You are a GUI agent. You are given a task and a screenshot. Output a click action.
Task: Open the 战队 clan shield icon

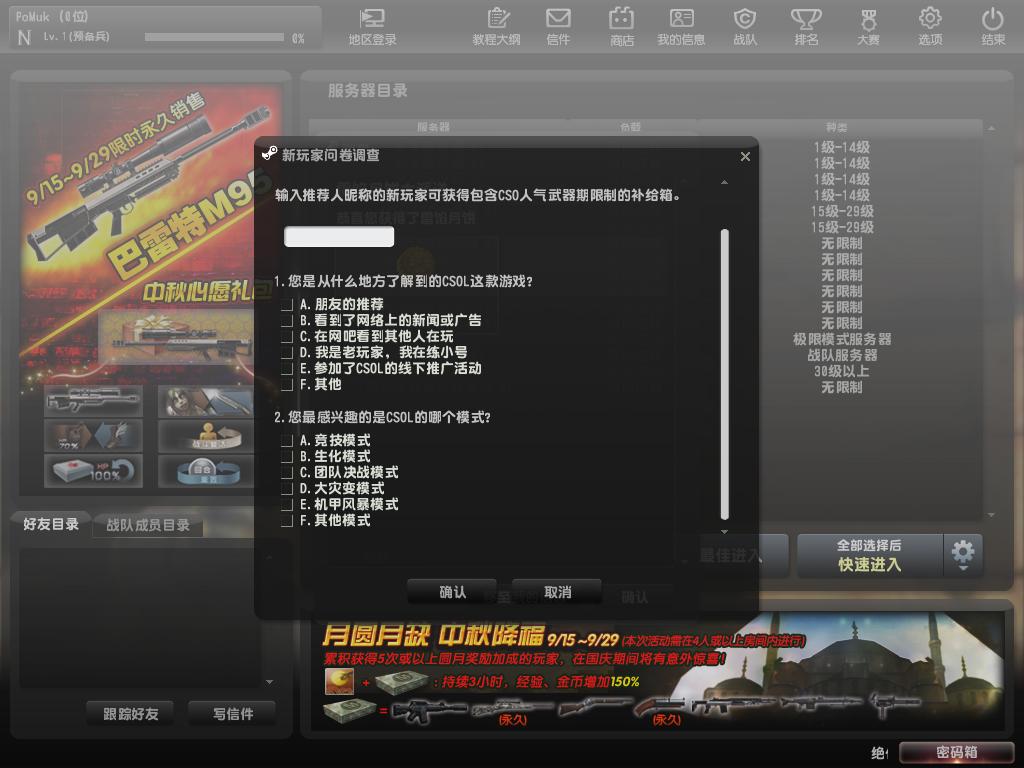click(744, 26)
